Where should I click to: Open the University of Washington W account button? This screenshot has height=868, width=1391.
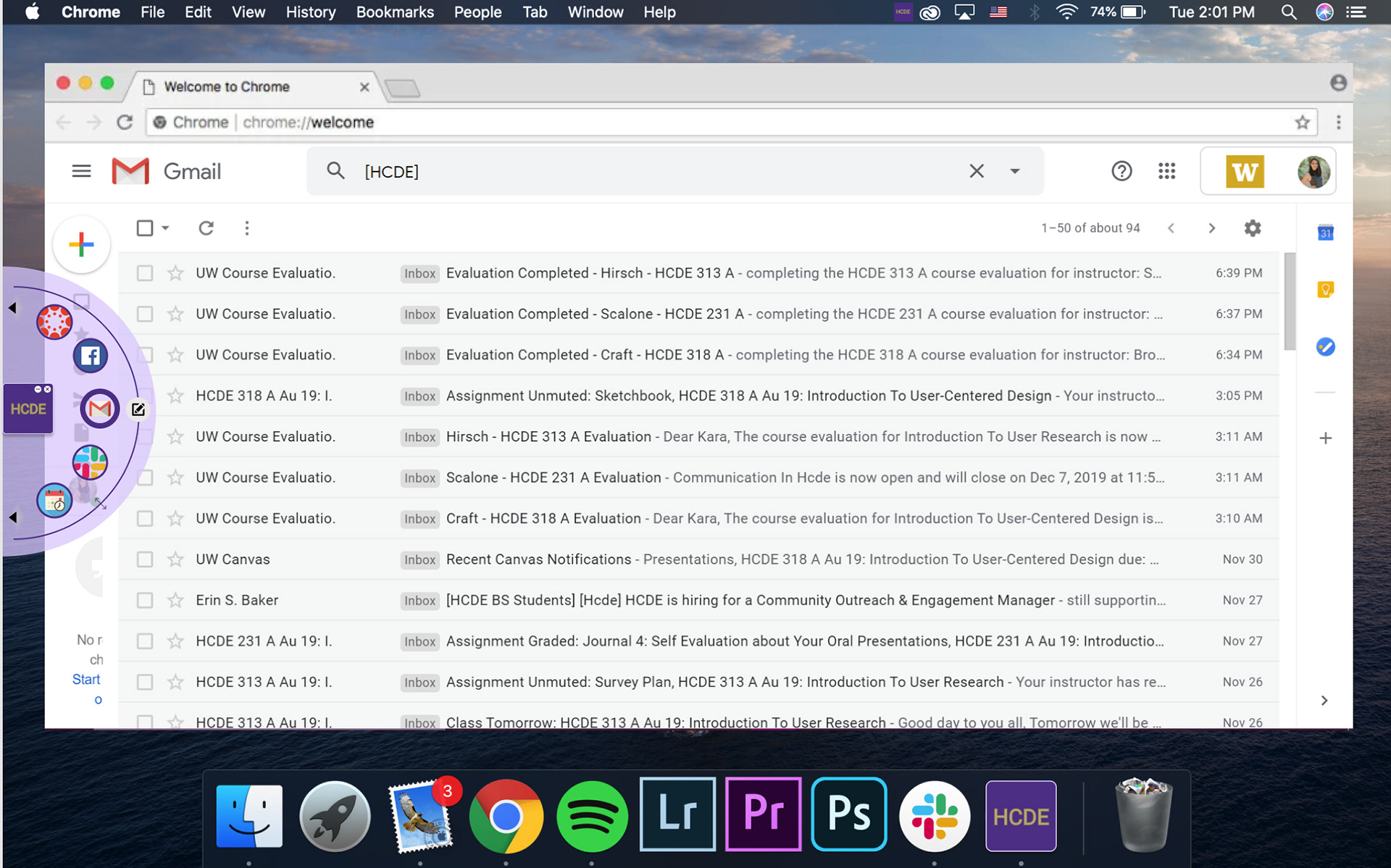[1245, 172]
